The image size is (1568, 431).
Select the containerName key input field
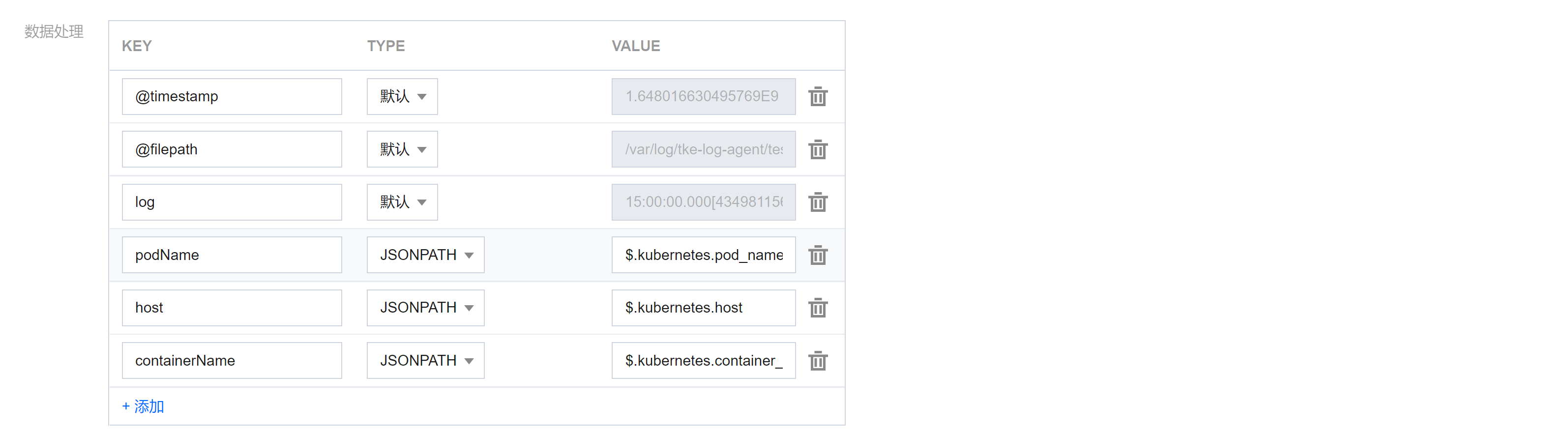click(x=231, y=361)
